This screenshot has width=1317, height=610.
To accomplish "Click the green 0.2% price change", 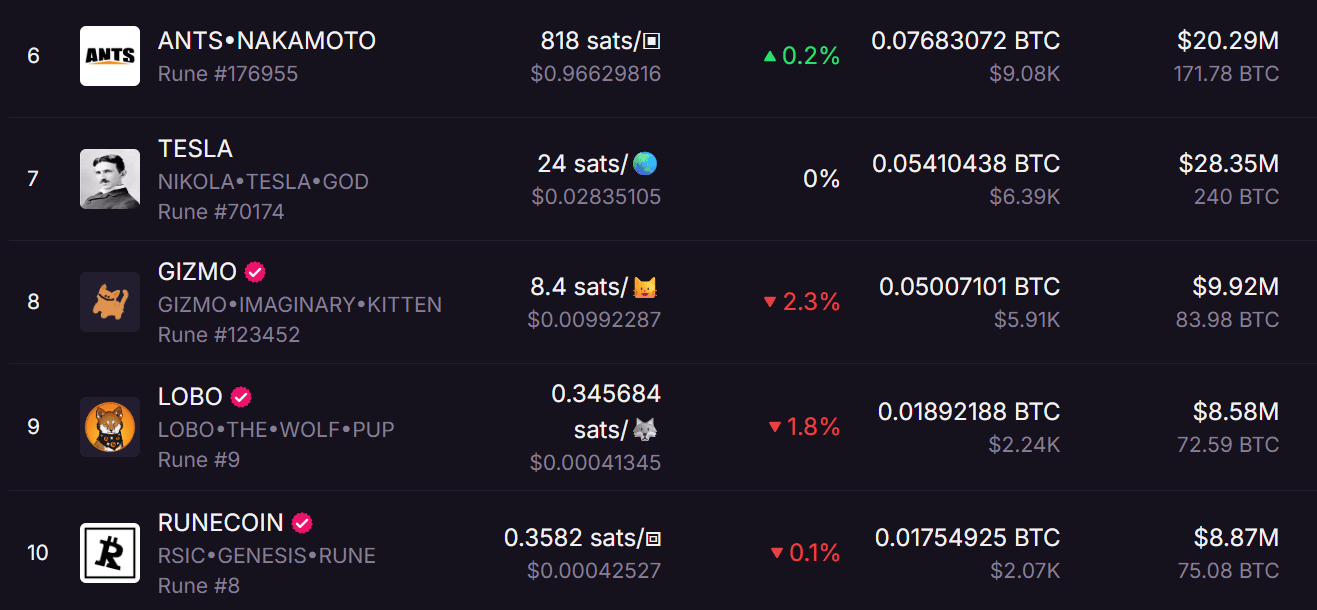I will [801, 56].
